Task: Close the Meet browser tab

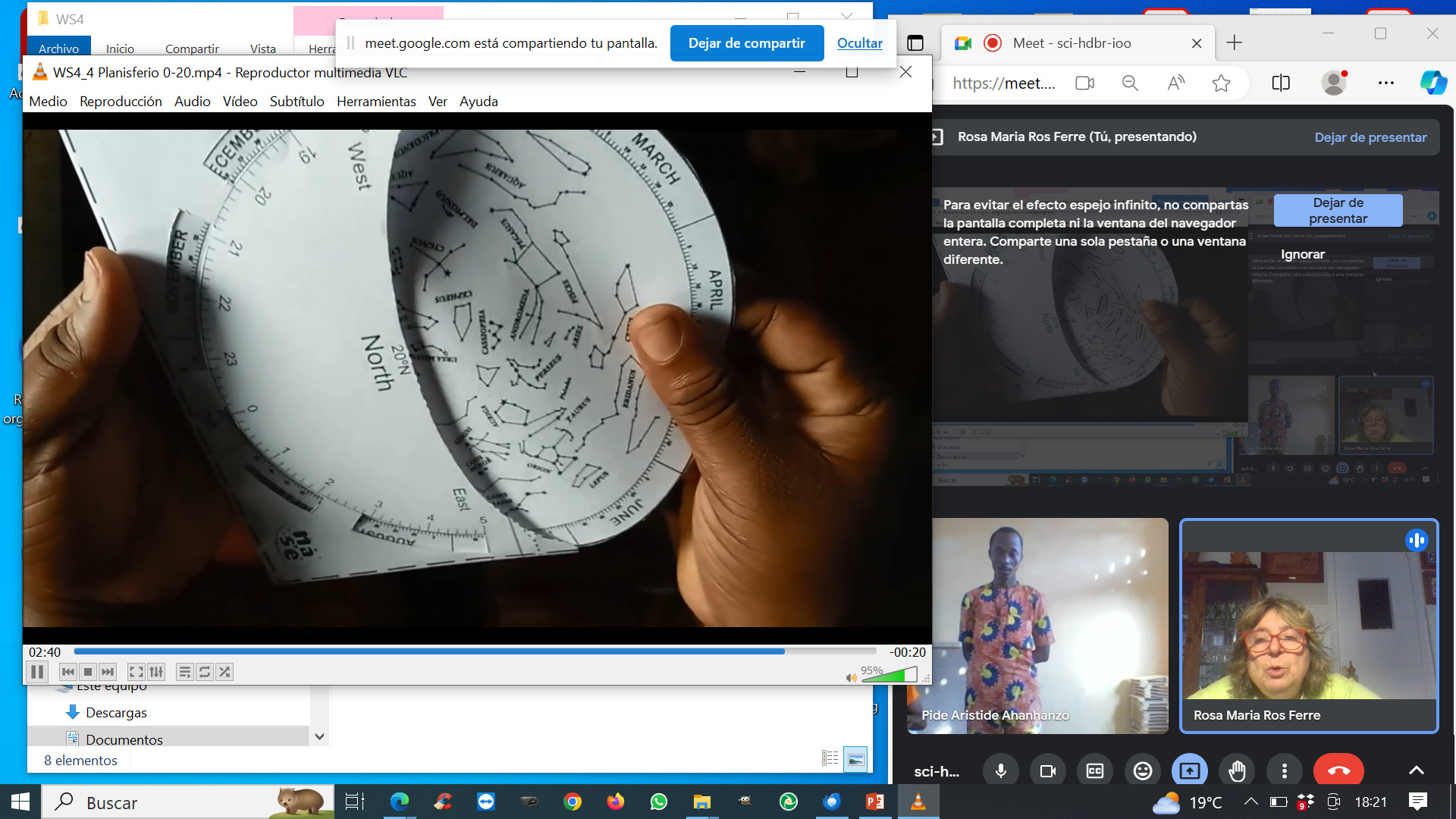Action: click(x=1197, y=44)
